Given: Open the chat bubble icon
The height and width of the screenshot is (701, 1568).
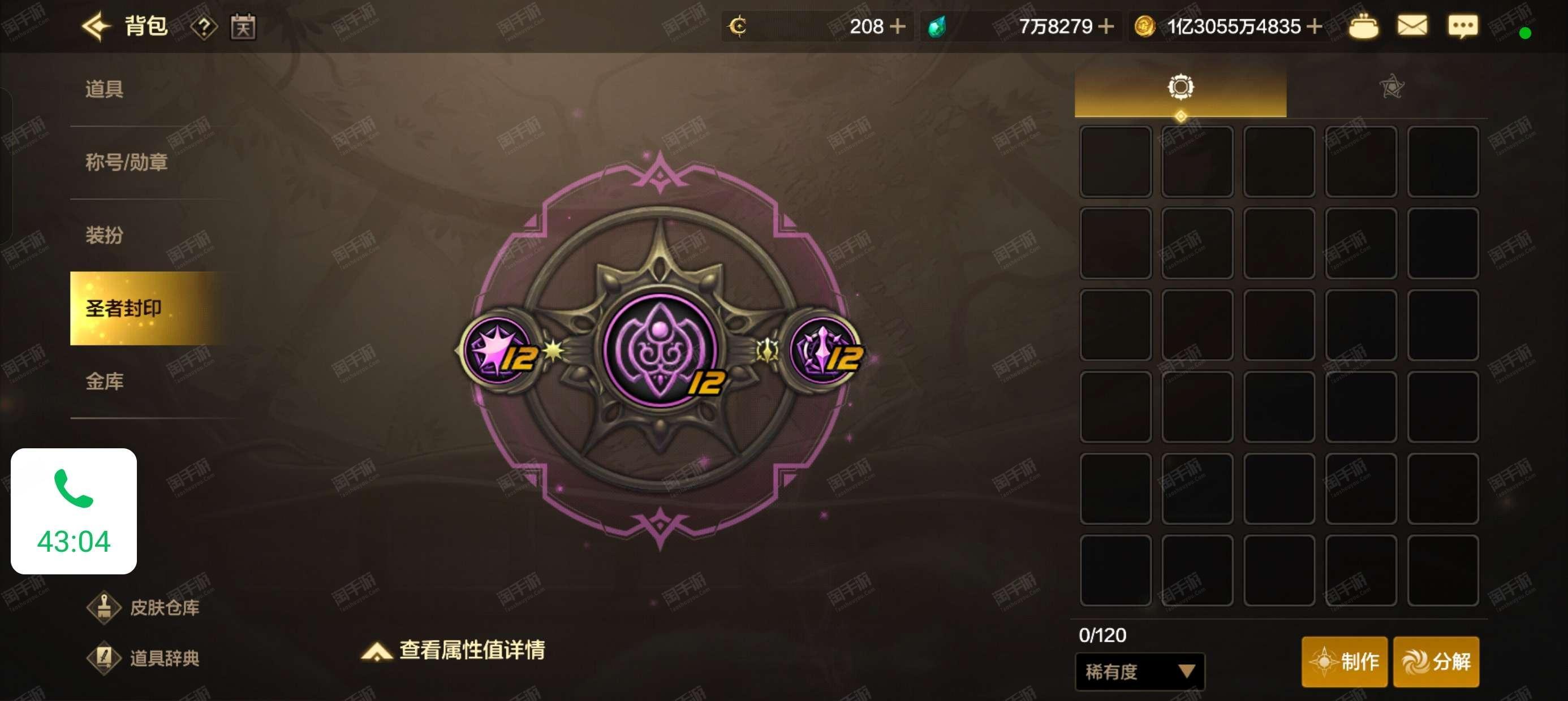Looking at the screenshot, I should point(1462,26).
